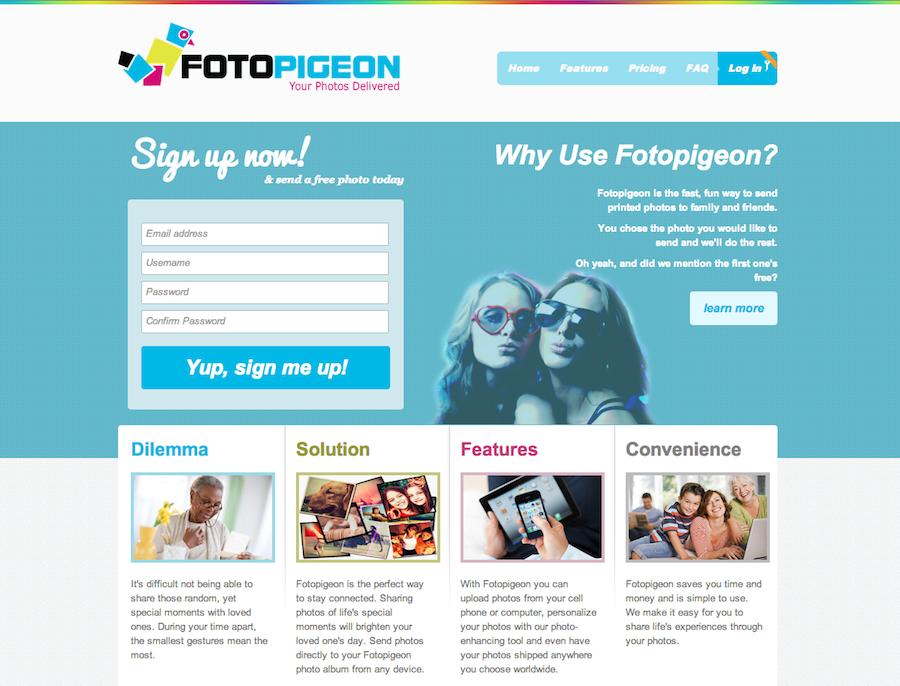This screenshot has width=900, height=686.
Task: Click the 'Yup, sign me up!' button
Action: pos(266,367)
